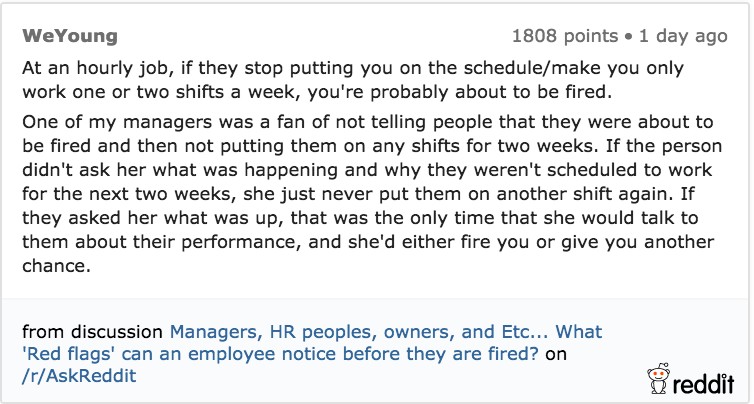Click the reddit alien mascot icon
Image resolution: width=754 pixels, height=404 pixels.
[x=660, y=379]
